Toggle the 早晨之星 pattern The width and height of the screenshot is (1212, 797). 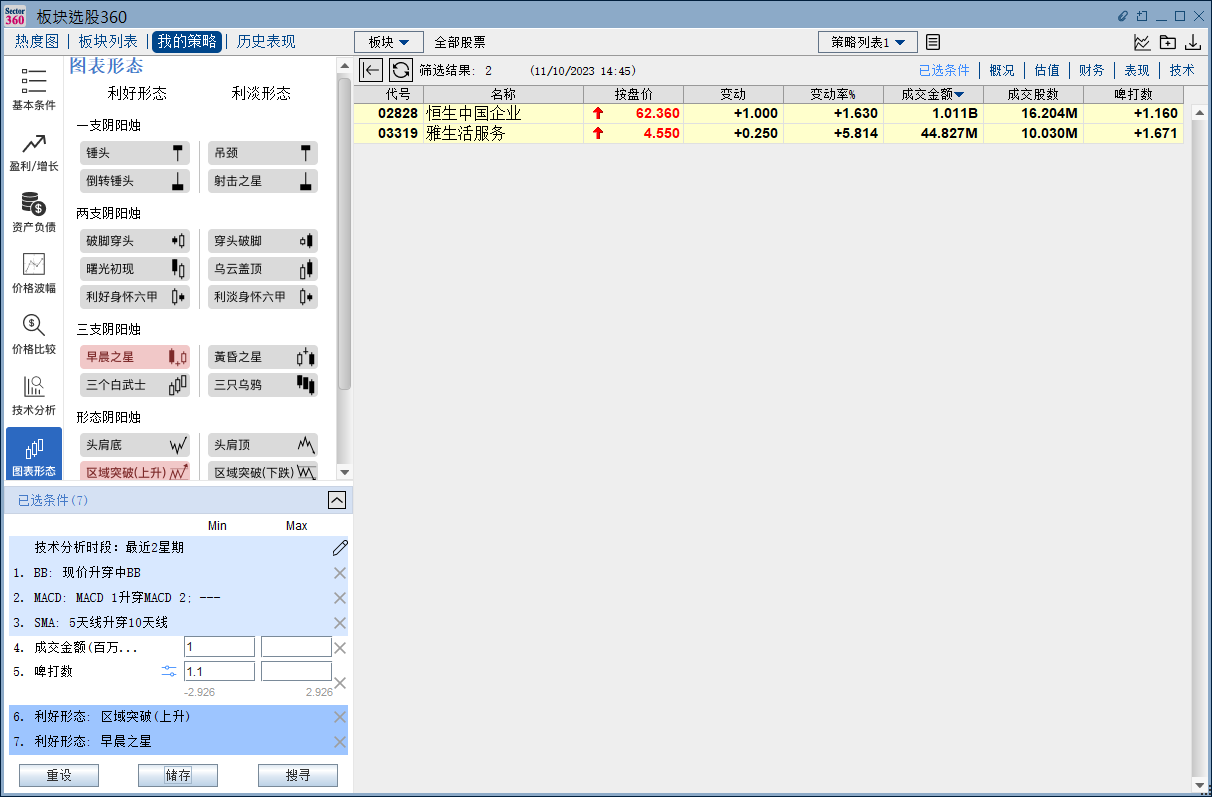pos(134,357)
